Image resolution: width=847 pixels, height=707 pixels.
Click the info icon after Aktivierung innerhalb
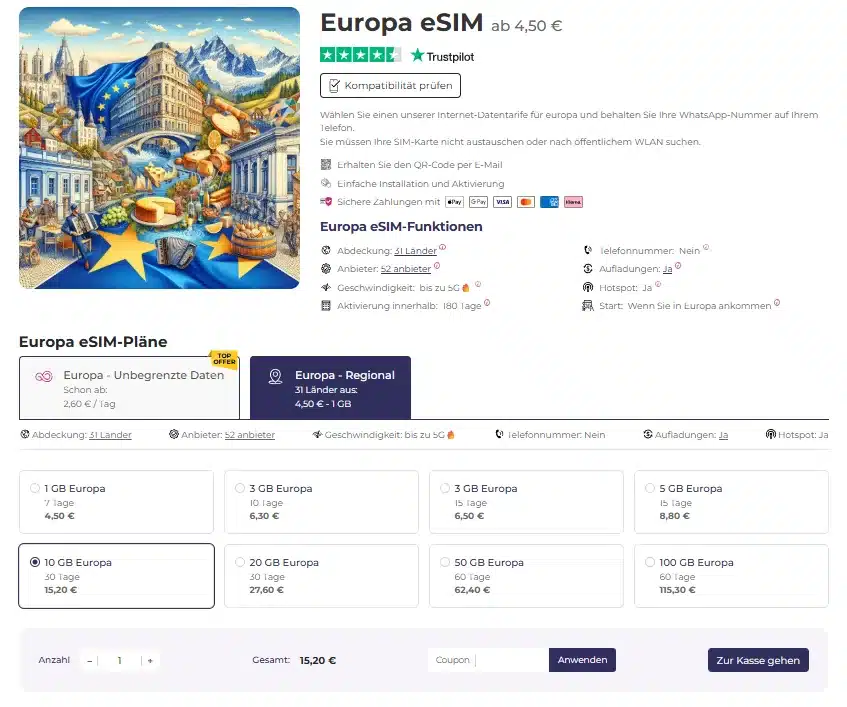tap(487, 302)
